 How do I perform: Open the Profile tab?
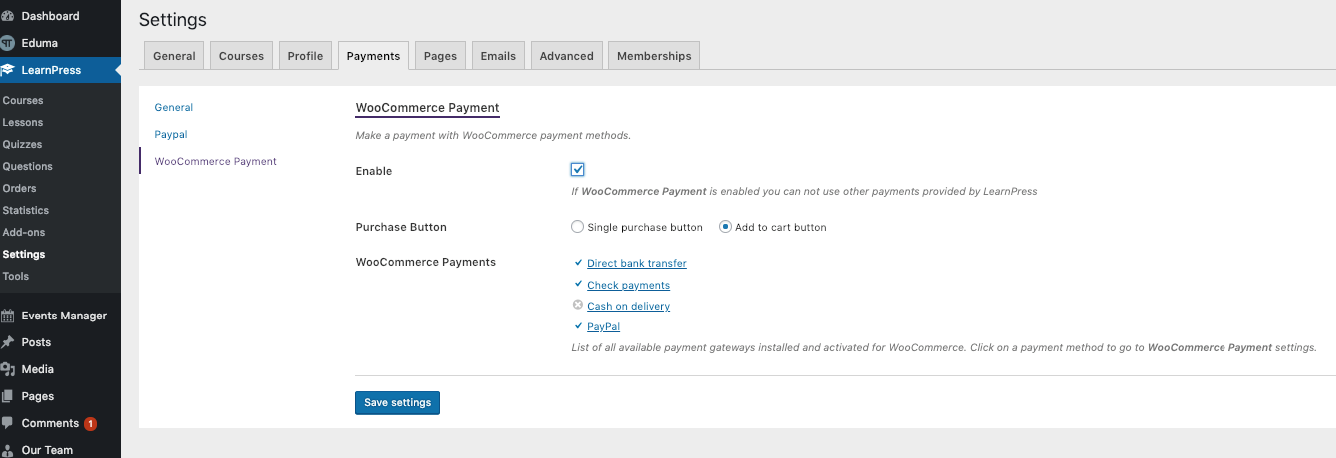click(x=305, y=56)
